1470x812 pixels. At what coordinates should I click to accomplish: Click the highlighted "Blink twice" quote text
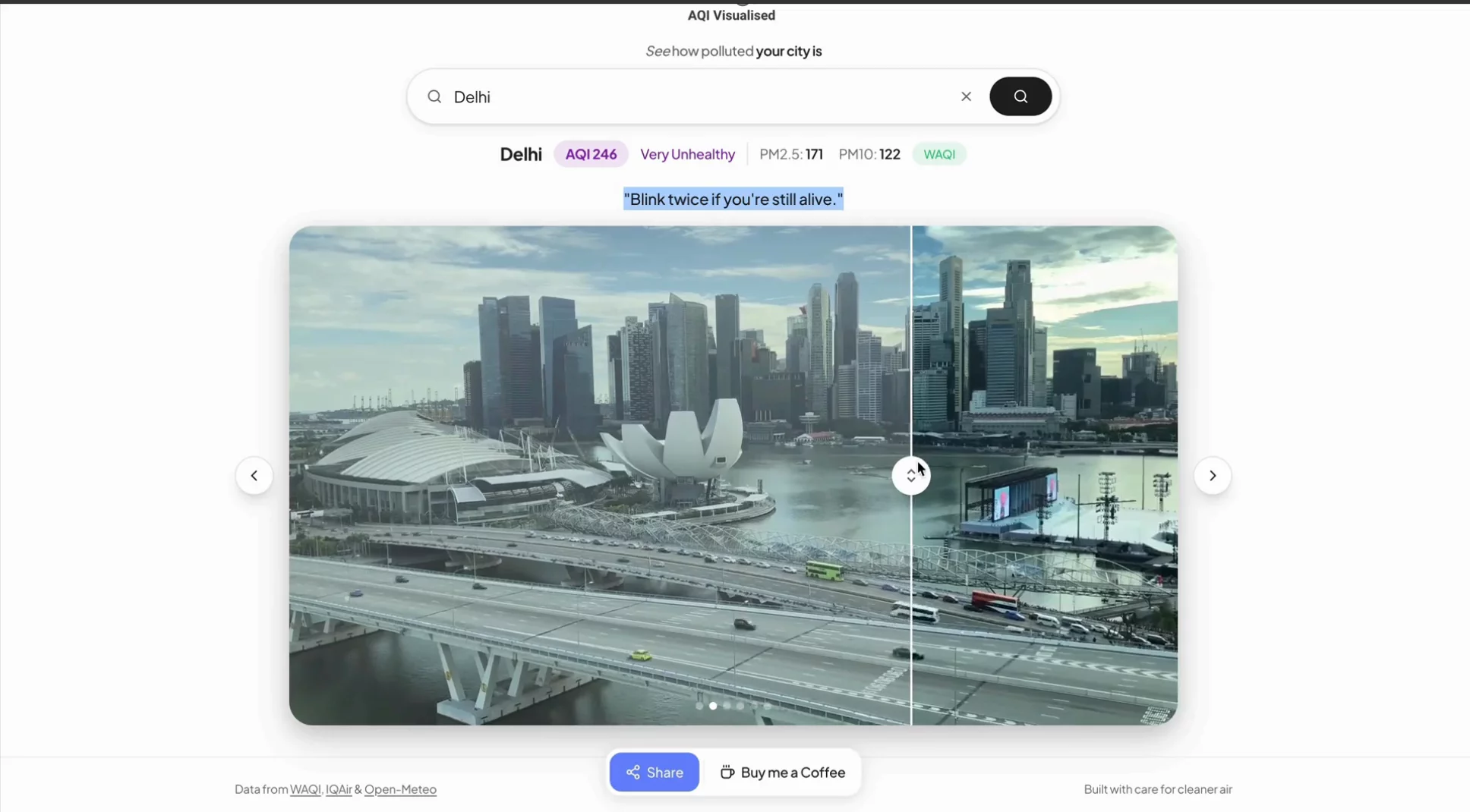pos(733,199)
